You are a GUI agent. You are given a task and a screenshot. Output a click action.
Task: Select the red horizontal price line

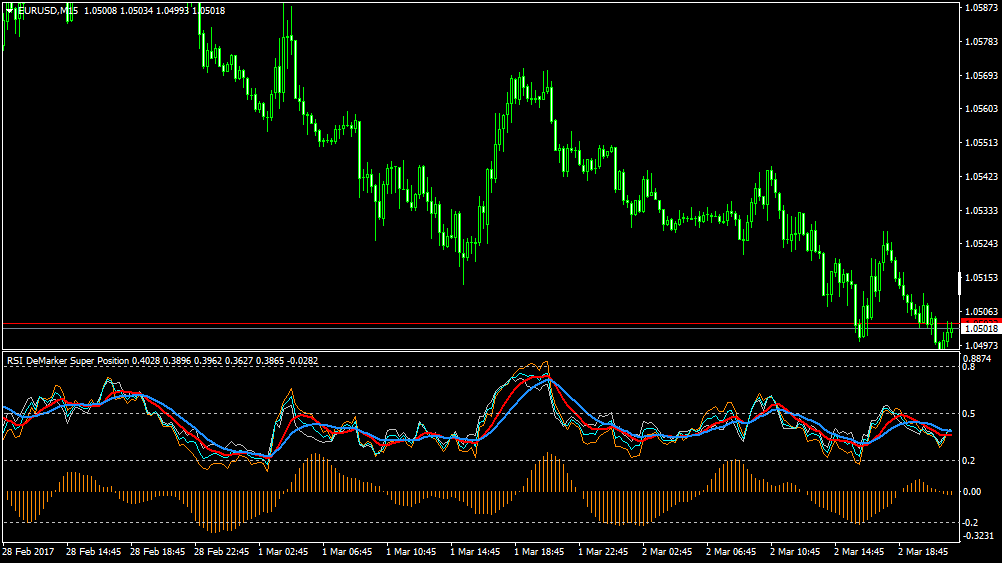(x=481, y=324)
